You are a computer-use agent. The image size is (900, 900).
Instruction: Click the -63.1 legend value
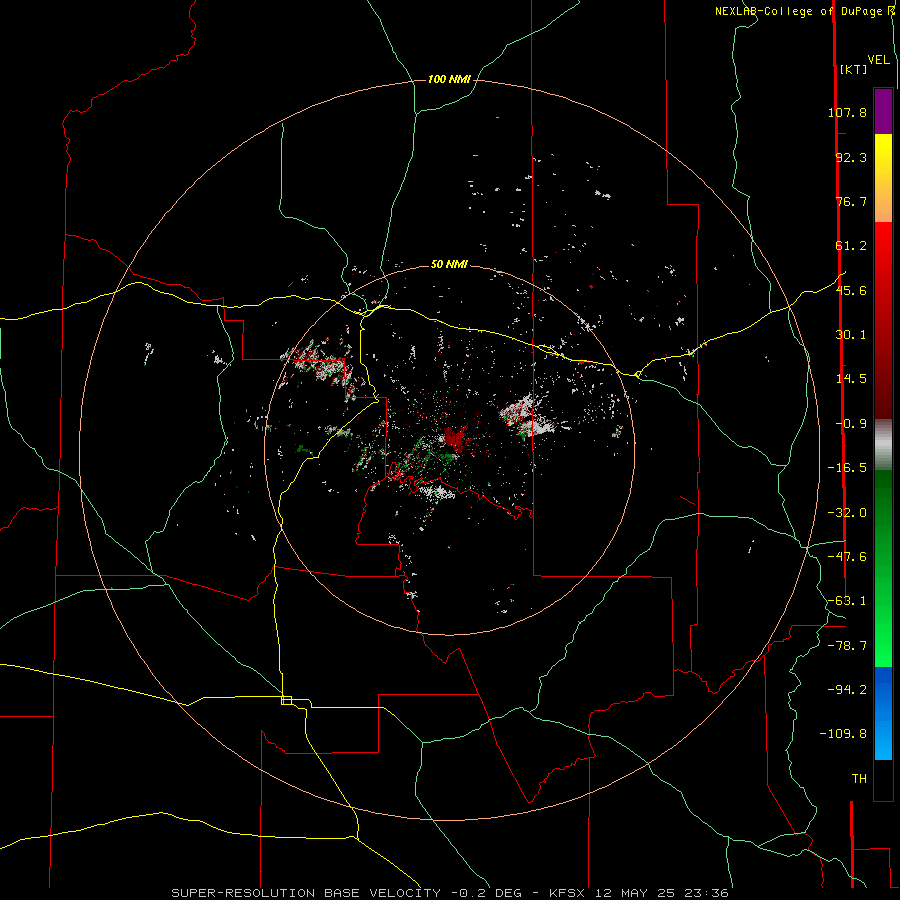[847, 601]
